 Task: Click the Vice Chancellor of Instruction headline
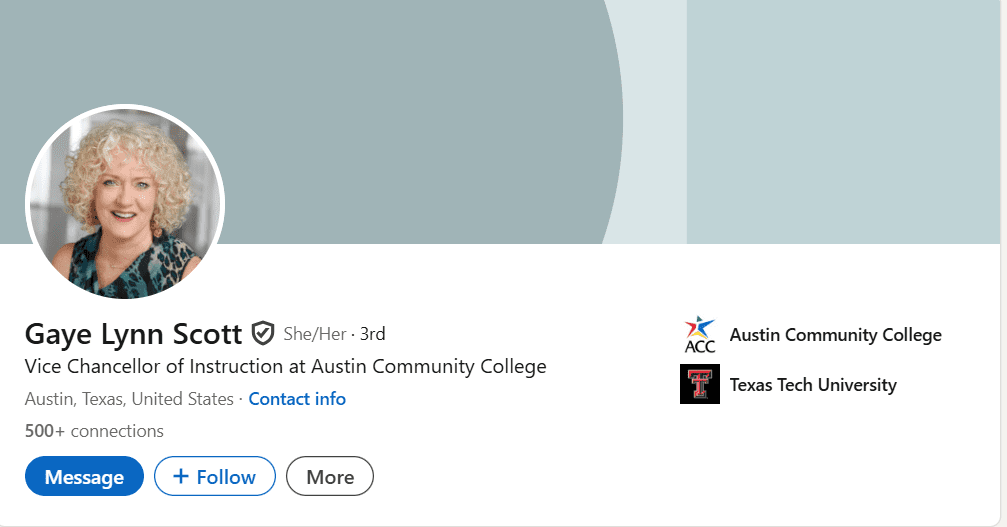(x=285, y=366)
